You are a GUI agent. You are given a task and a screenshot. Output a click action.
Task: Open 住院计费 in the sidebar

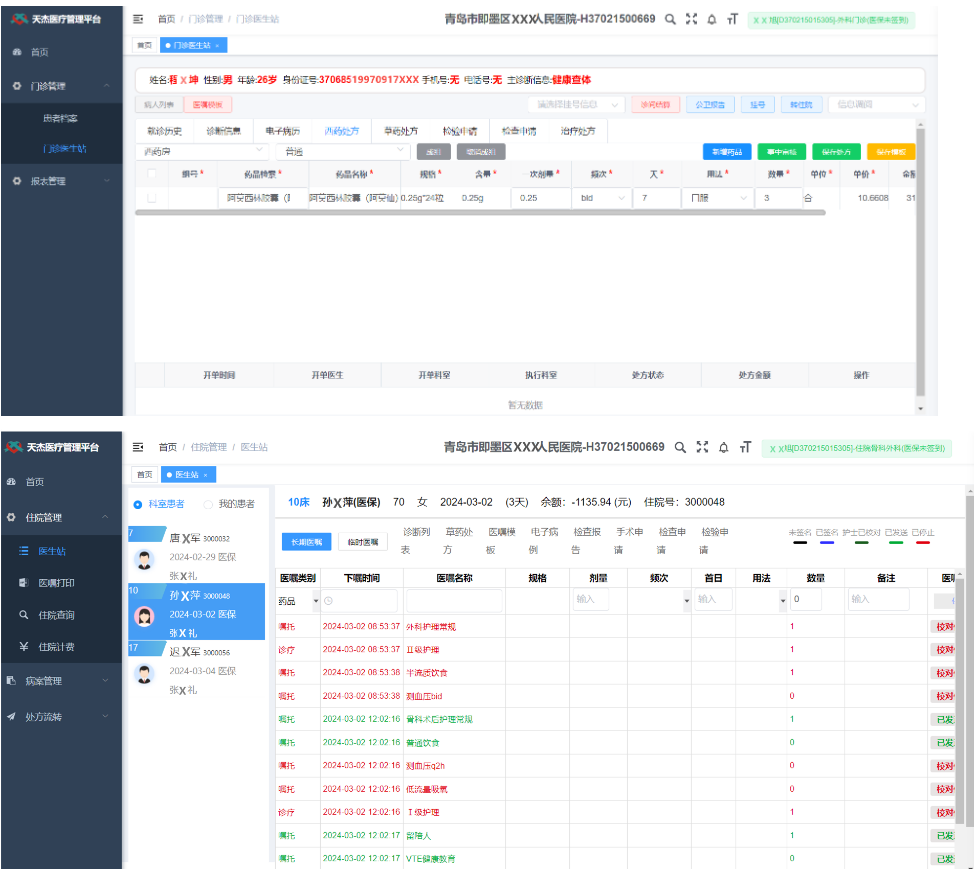(x=56, y=647)
